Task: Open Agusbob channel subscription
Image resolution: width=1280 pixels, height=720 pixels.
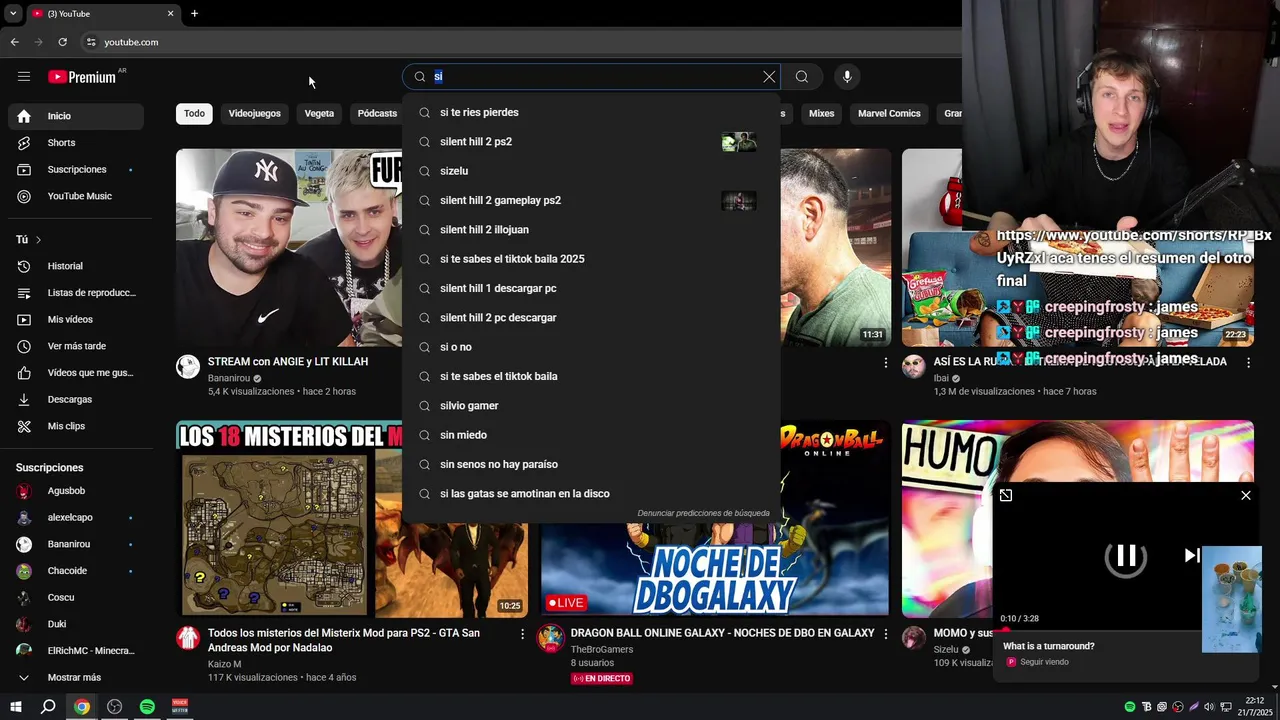Action: click(x=76, y=491)
